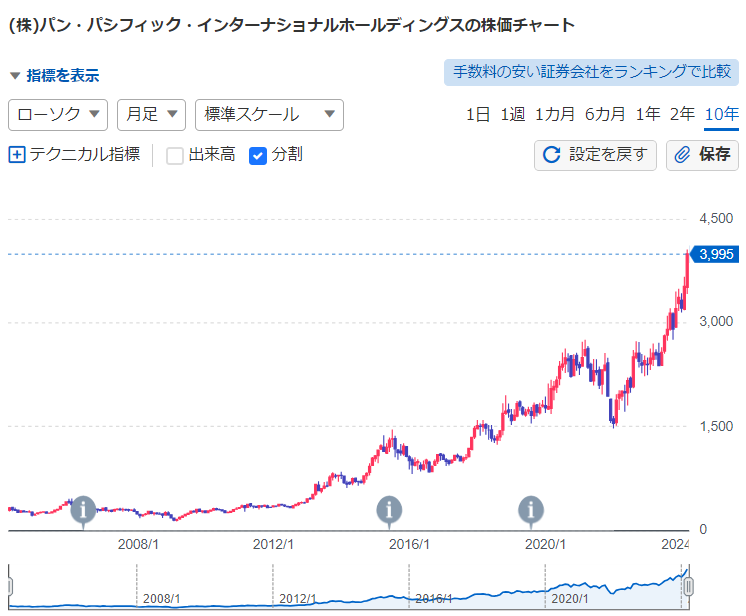Click the info marker before 2016/1
The height and width of the screenshot is (616, 746).
tap(389, 510)
